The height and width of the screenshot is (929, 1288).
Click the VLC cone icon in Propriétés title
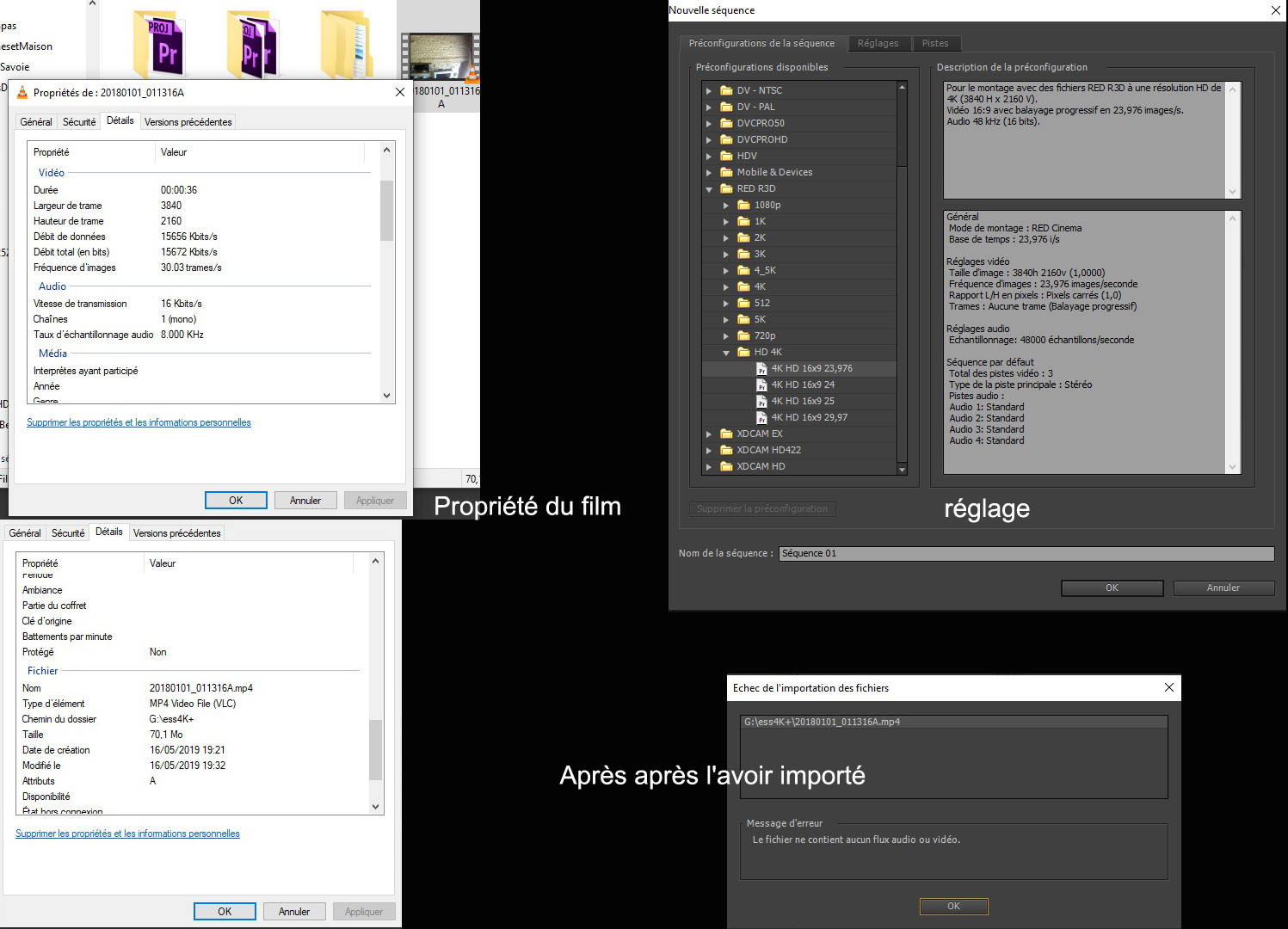point(23,92)
